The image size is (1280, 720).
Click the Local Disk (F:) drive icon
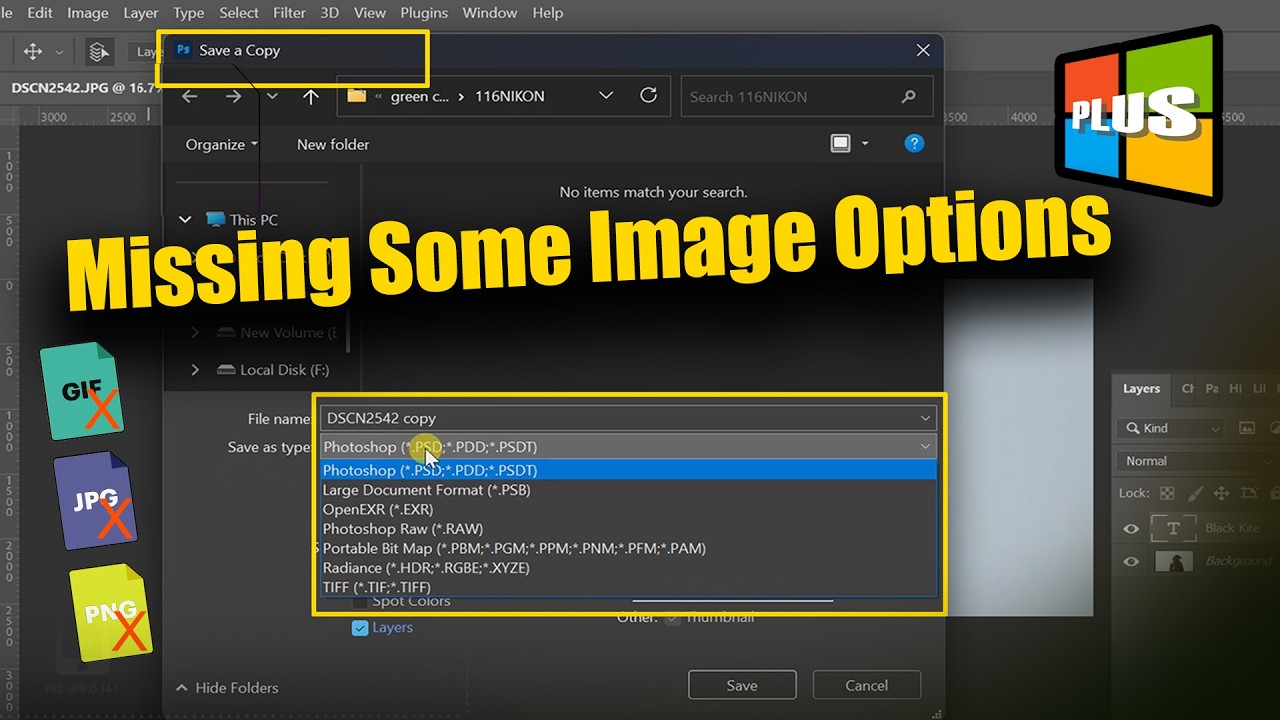pyautogui.click(x=225, y=370)
